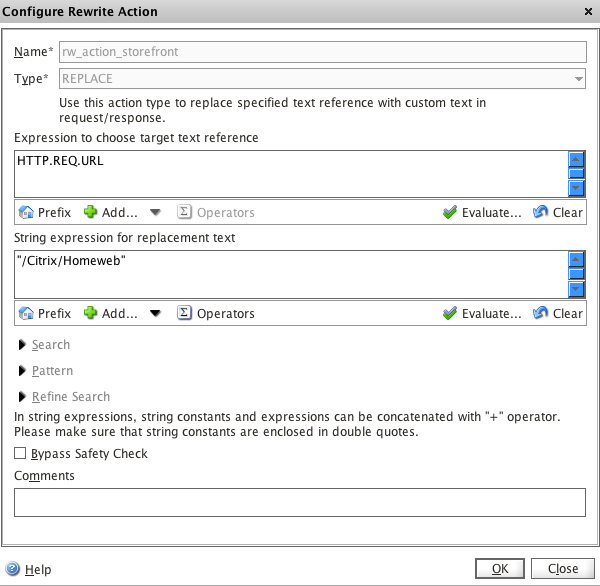Click the Close button

pyautogui.click(x=562, y=569)
